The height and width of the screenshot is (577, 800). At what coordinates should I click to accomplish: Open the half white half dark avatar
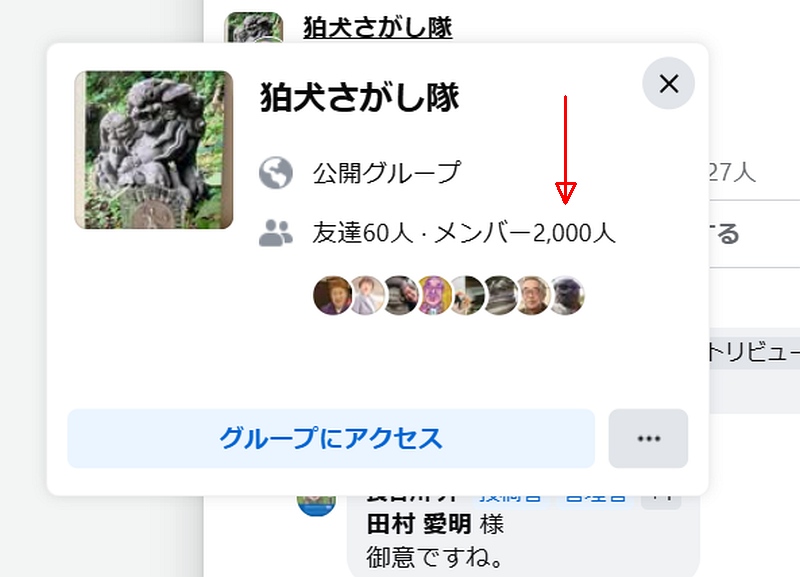coord(466,295)
